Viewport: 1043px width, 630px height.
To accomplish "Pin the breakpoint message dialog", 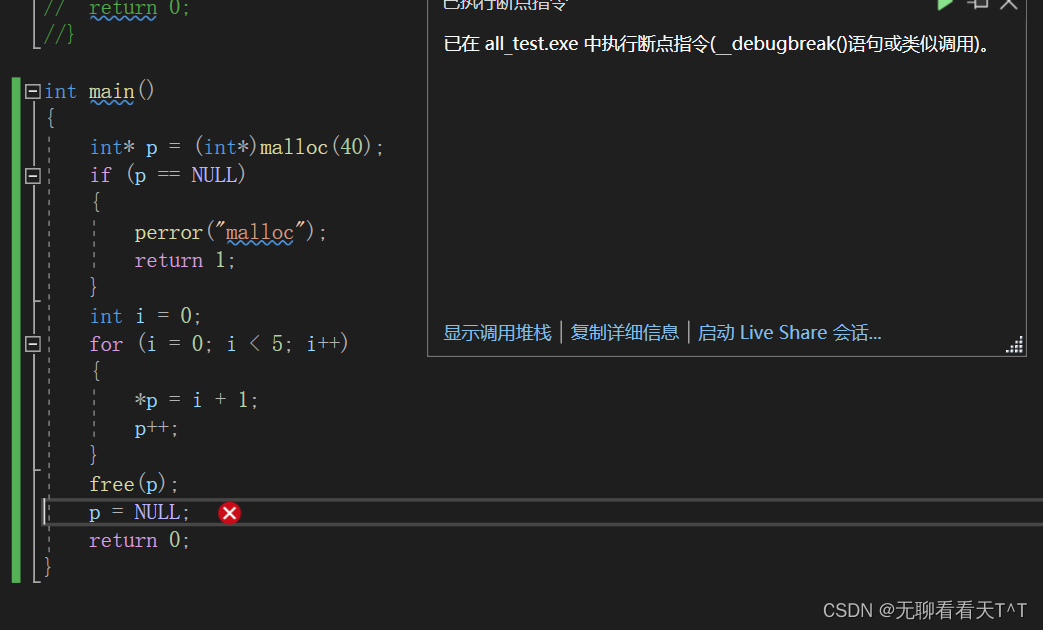I will [x=978, y=4].
